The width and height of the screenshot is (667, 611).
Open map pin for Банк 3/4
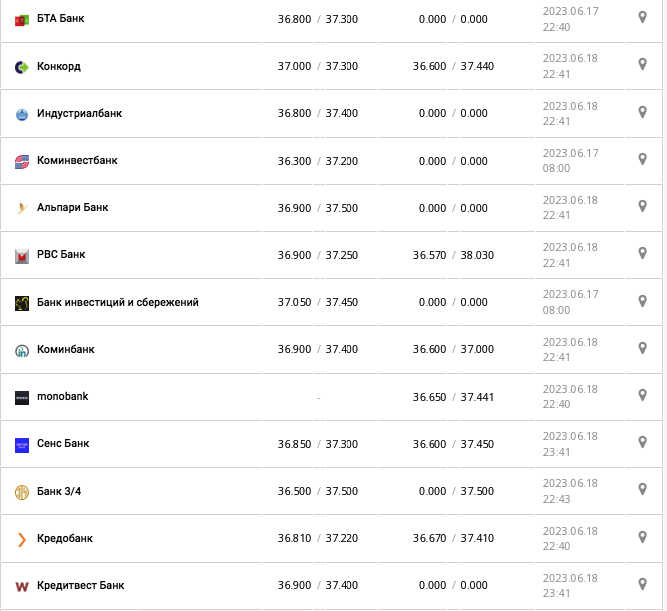point(642,489)
